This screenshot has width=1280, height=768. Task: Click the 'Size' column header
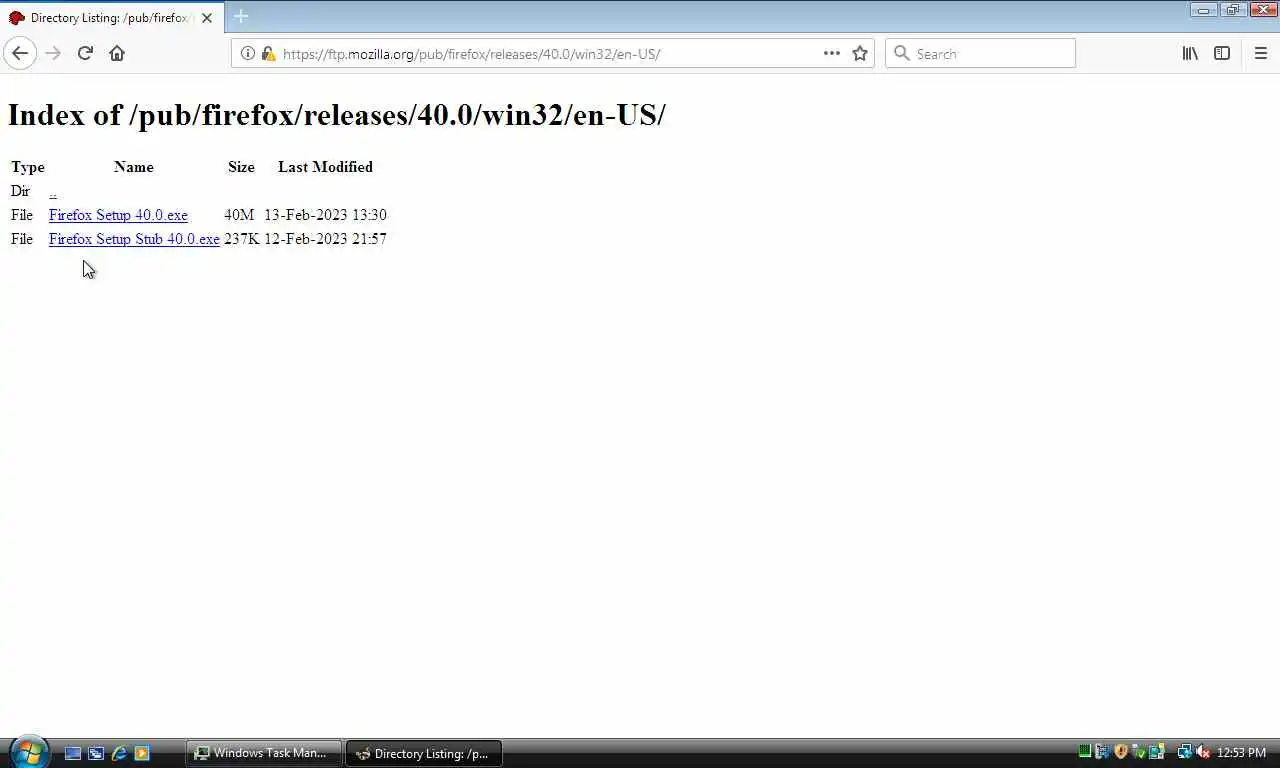[x=241, y=167]
